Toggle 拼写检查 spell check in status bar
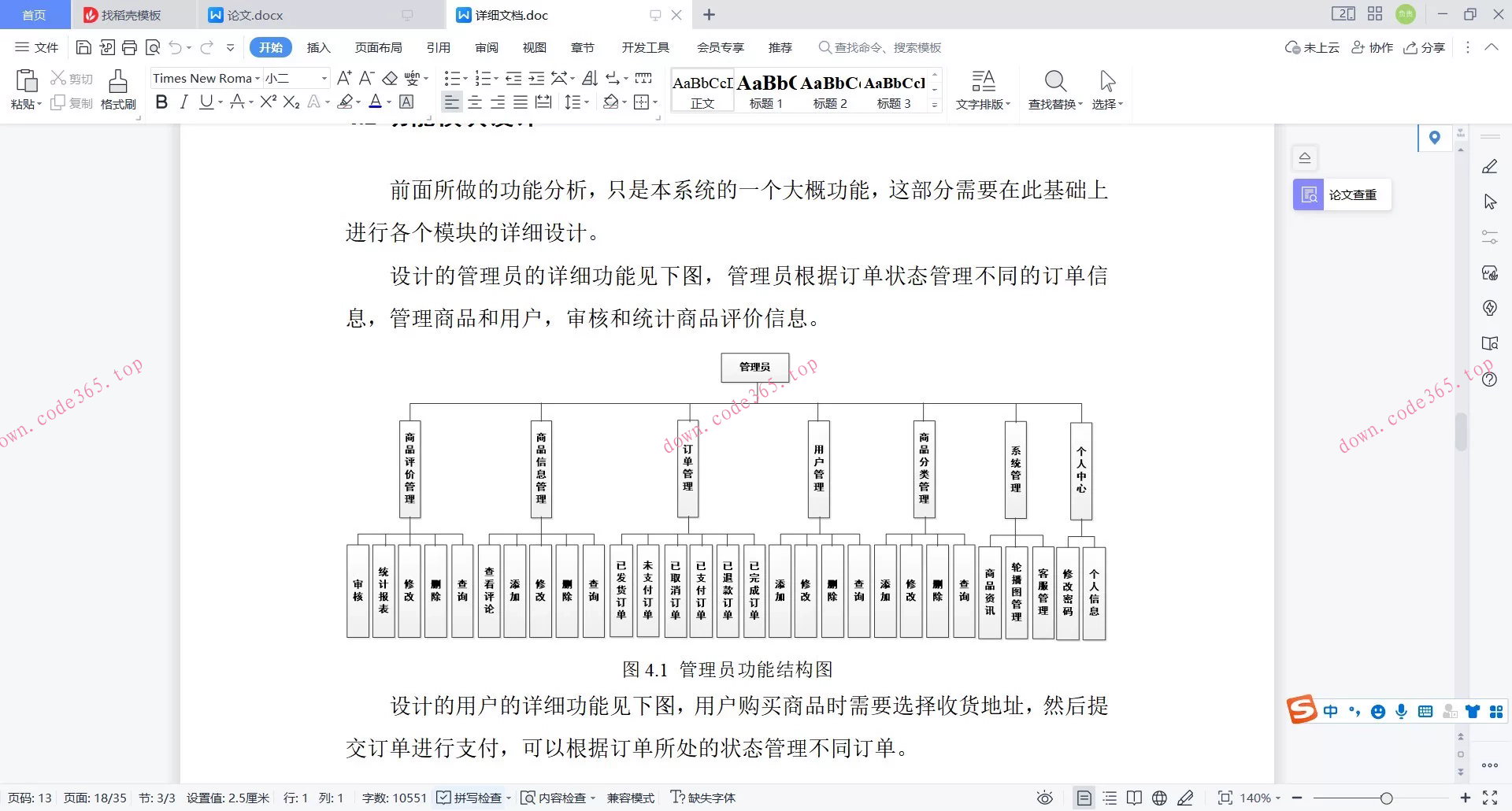The image size is (1512, 811). pos(469,798)
